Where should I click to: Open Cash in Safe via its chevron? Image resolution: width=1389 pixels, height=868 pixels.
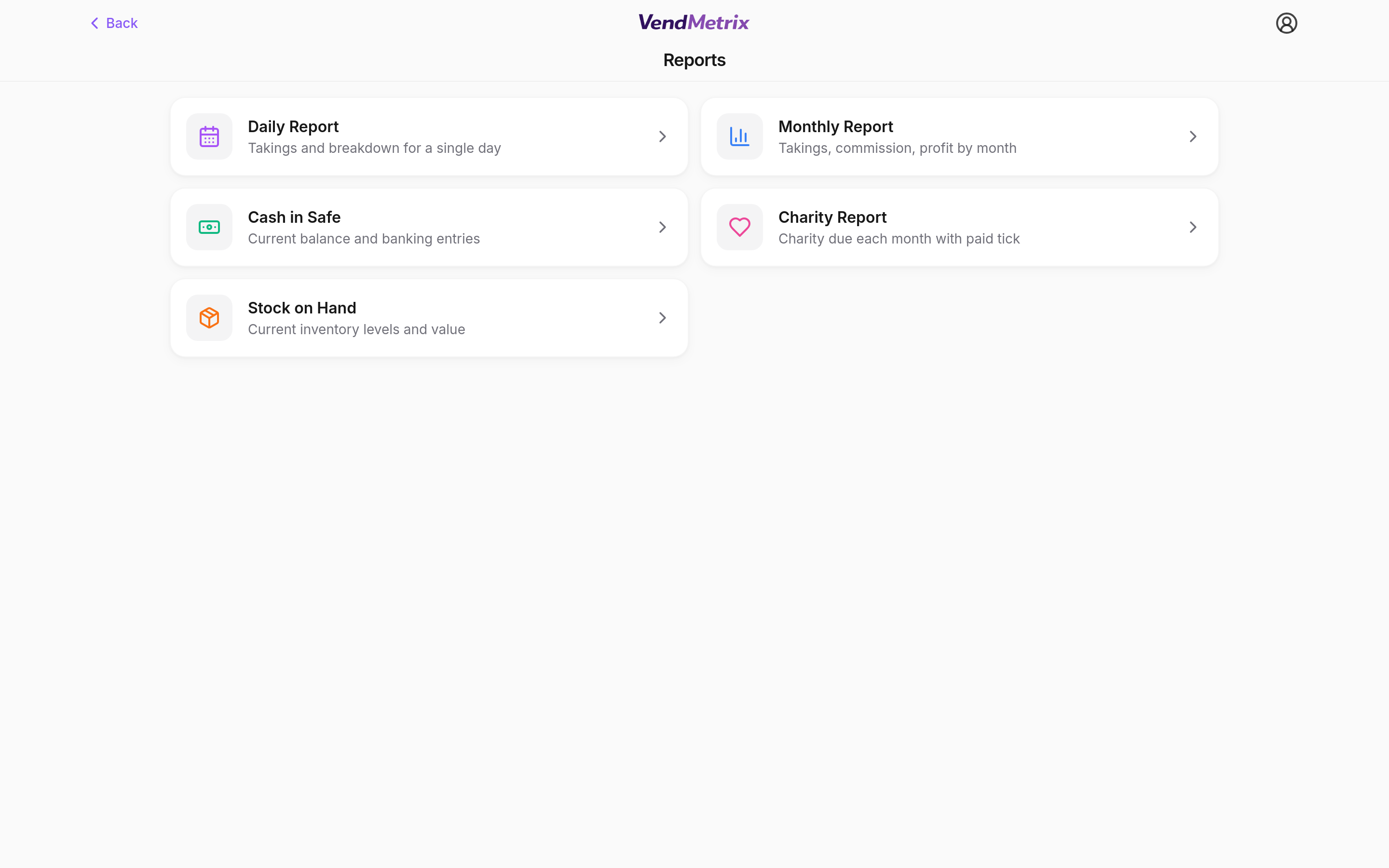click(662, 227)
